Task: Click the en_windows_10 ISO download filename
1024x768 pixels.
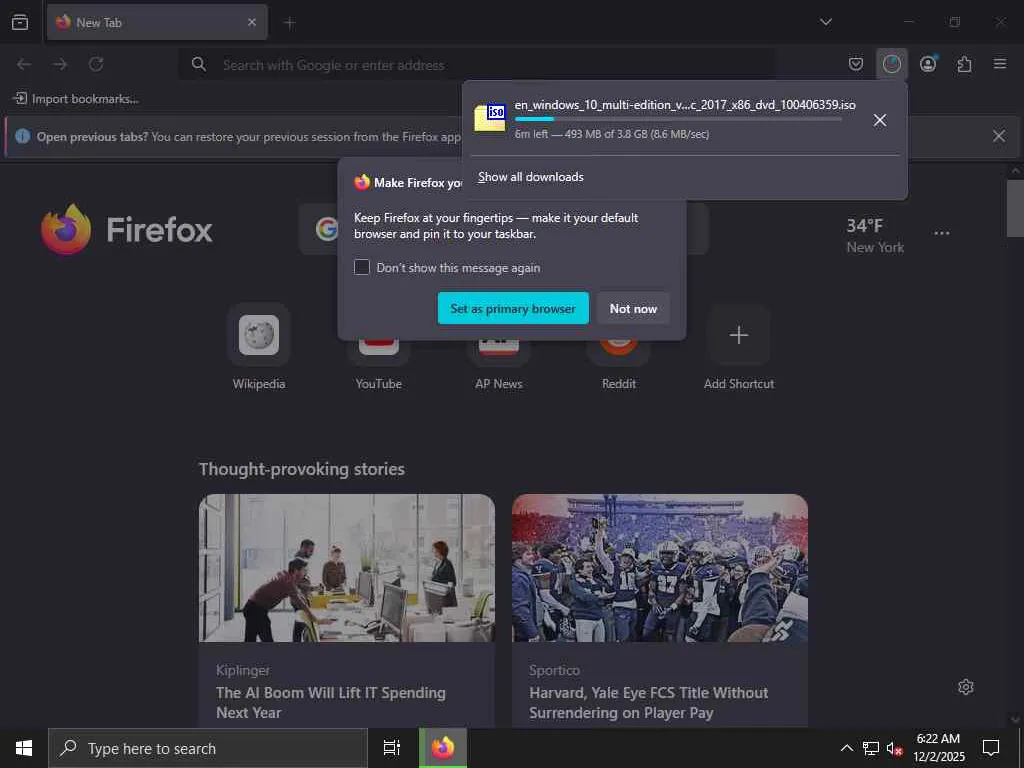Action: click(685, 104)
